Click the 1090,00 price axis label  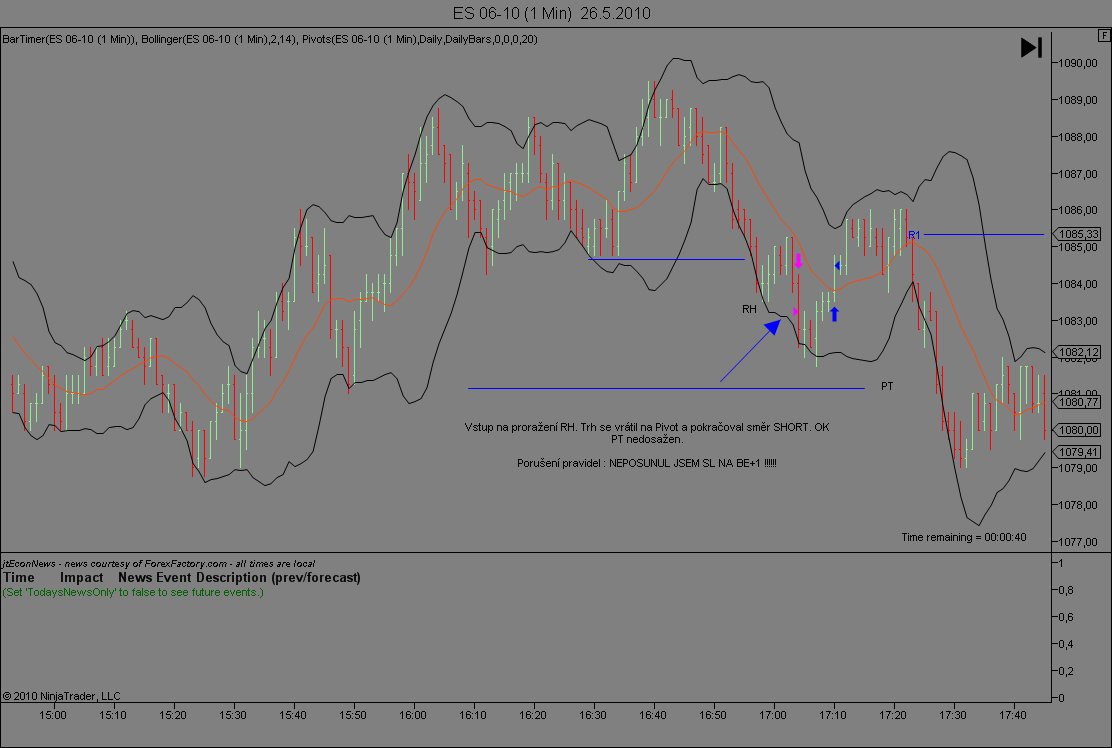tap(1078, 63)
